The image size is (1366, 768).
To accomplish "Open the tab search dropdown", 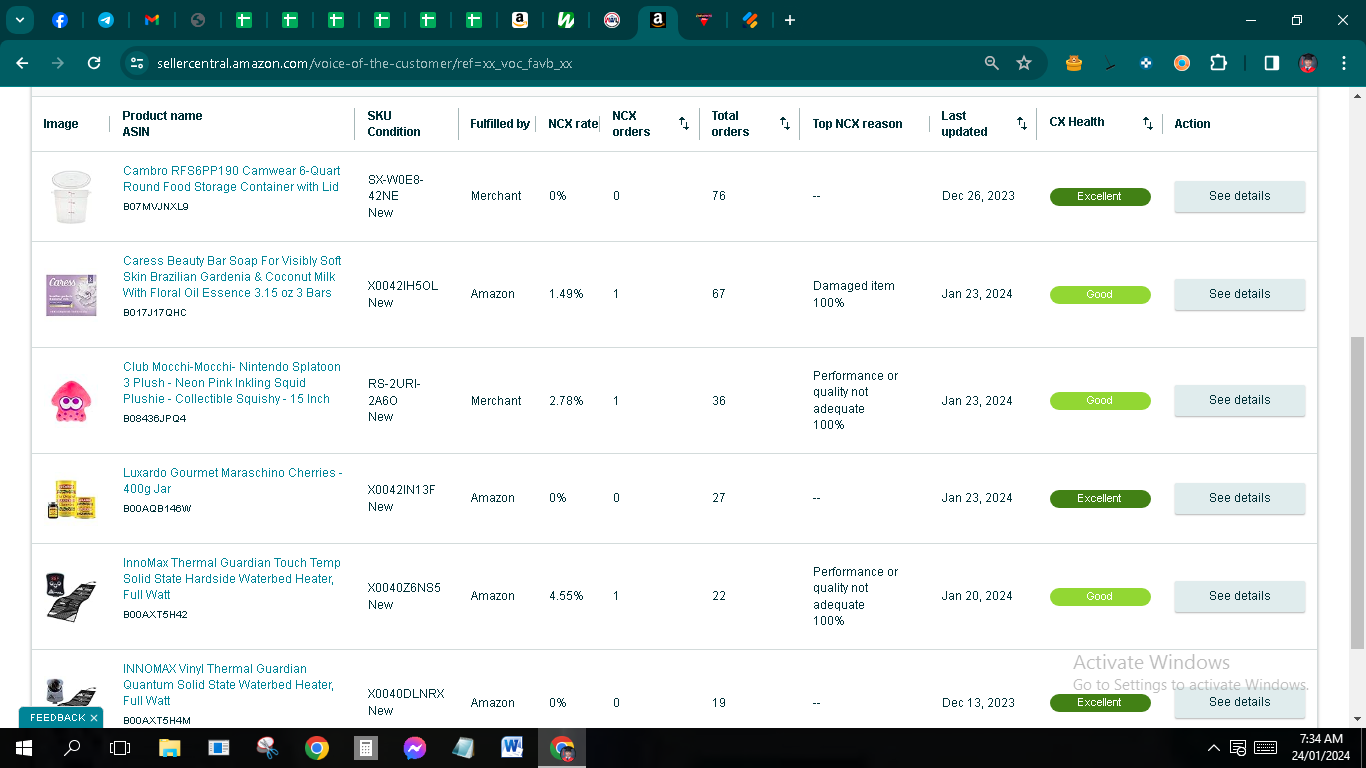I will coord(20,20).
